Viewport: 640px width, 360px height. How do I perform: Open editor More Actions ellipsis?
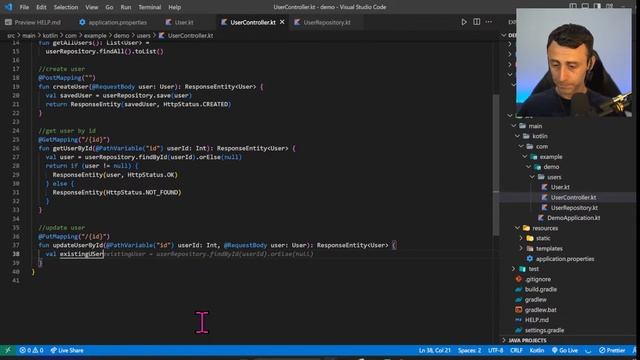pos(489,22)
